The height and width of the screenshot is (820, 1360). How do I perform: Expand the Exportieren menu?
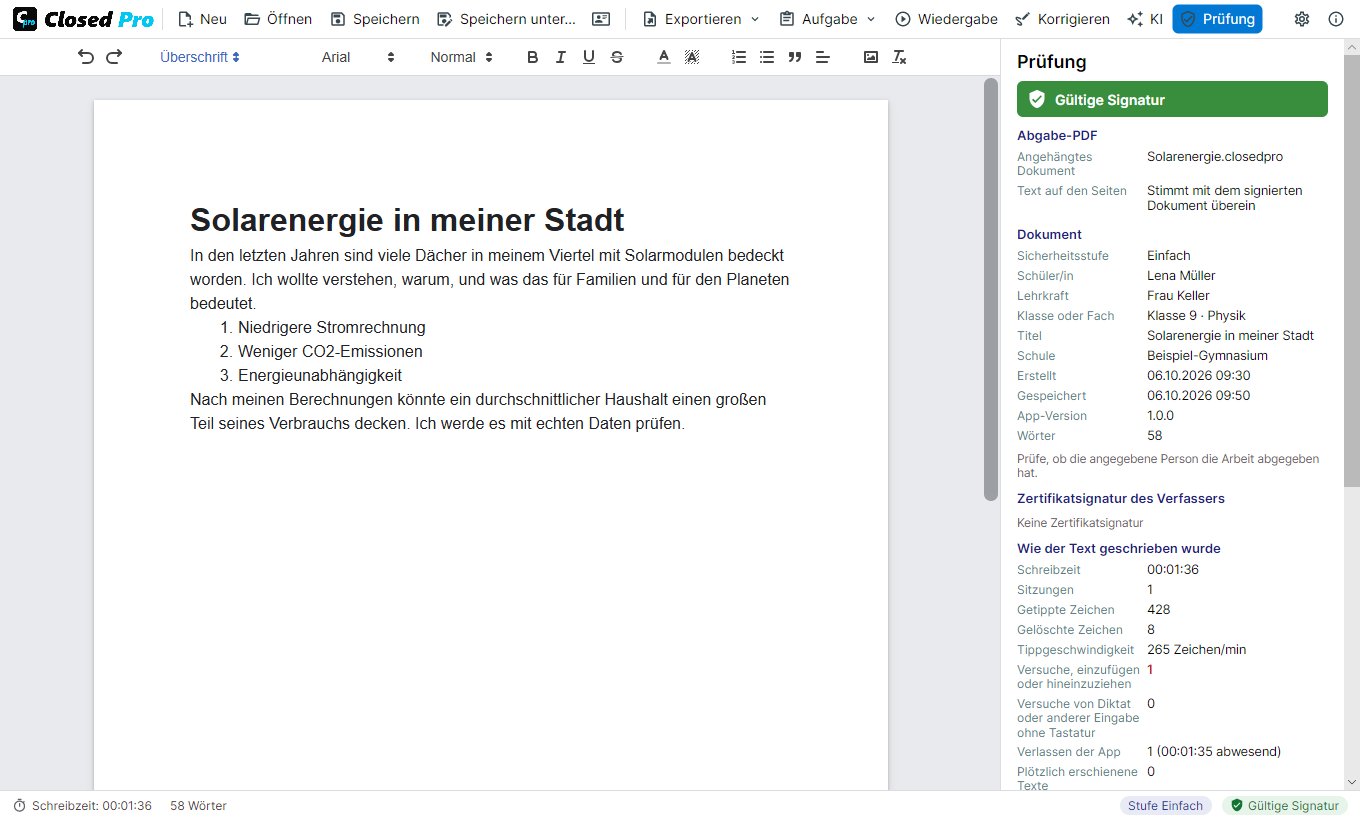pos(701,19)
